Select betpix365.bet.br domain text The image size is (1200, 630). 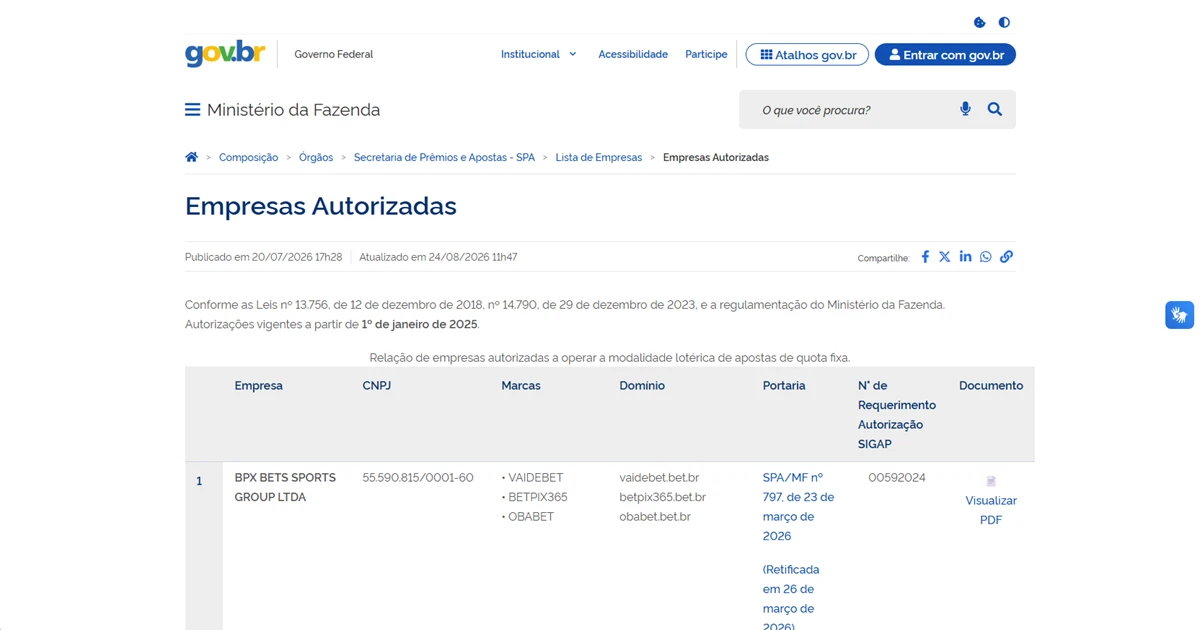[x=662, y=497]
